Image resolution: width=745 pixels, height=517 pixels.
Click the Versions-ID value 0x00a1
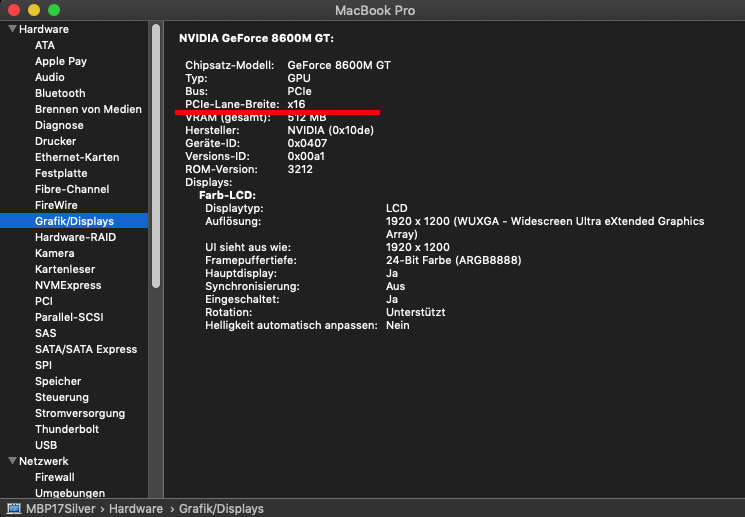306,156
